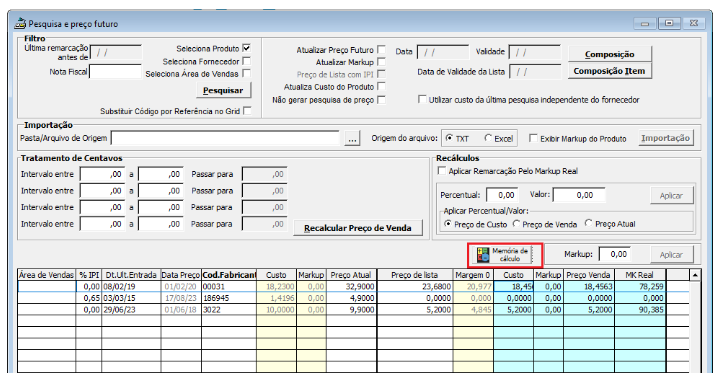Click the Margem 0 column header
The height and width of the screenshot is (388, 721).
pyautogui.click(x=473, y=275)
